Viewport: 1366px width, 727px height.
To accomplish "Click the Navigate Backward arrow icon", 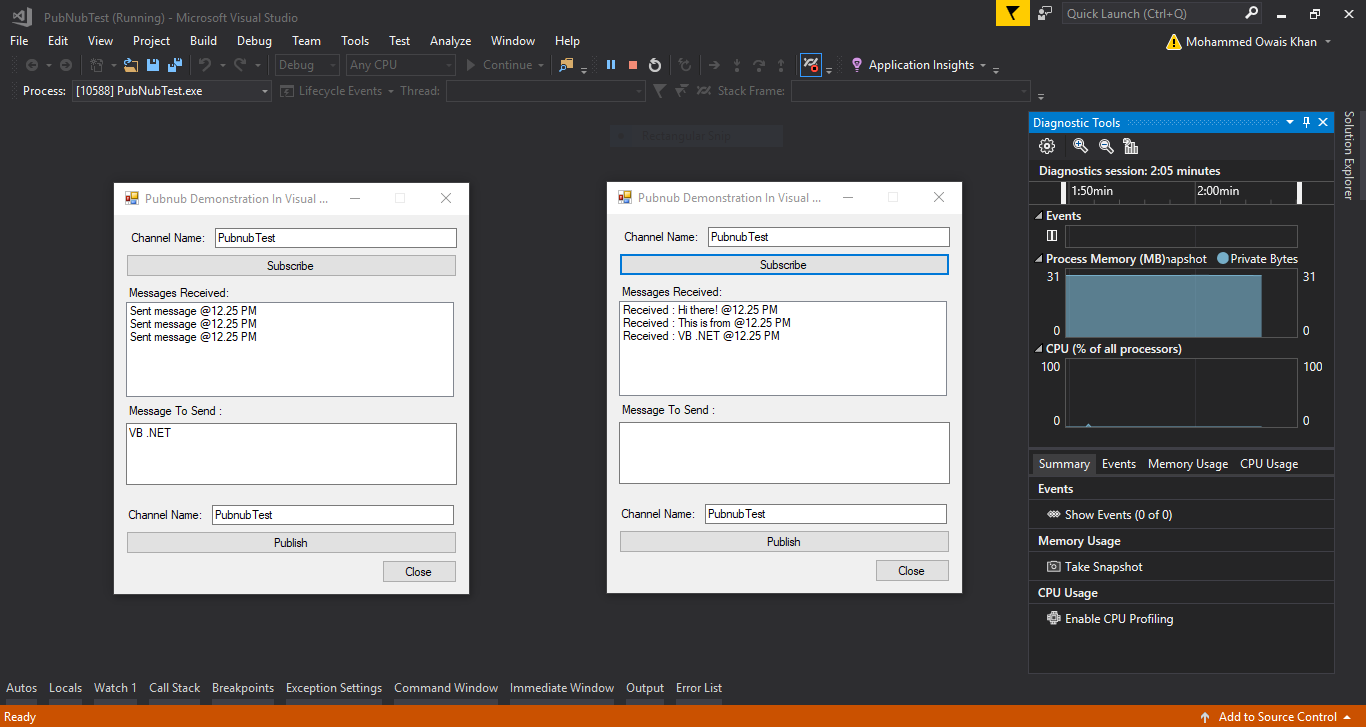I will 32,65.
